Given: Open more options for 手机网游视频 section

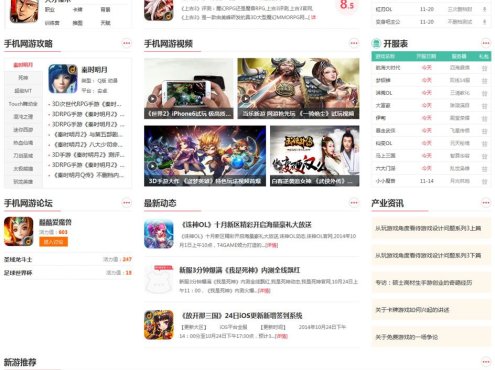Looking at the screenshot, I should 354,43.
